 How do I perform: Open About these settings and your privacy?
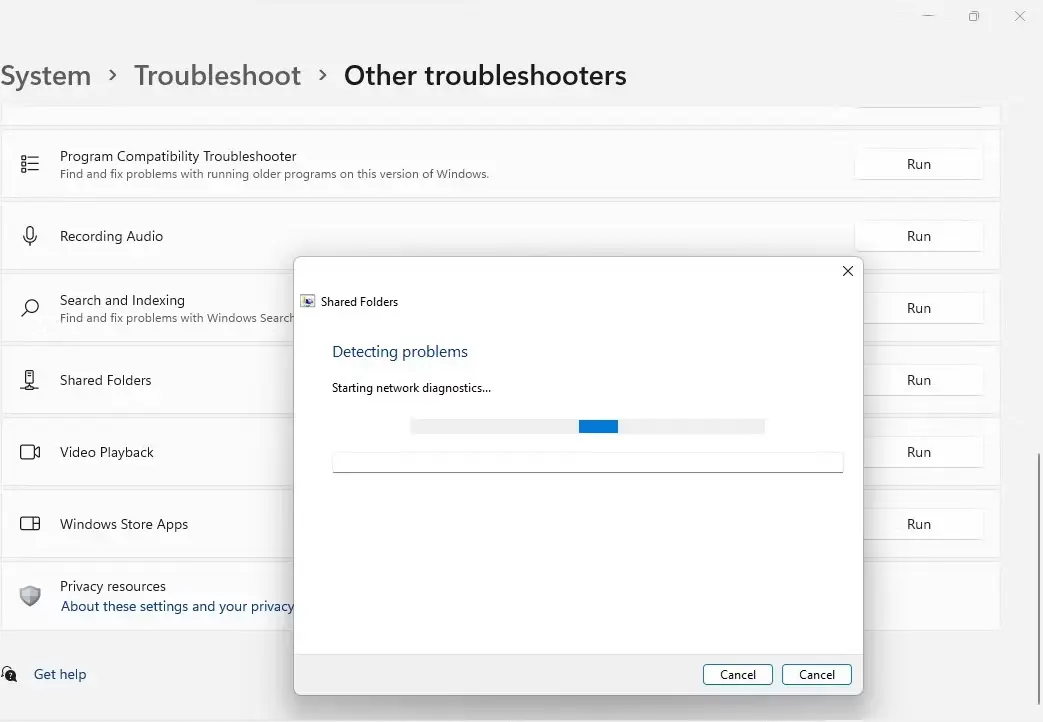point(177,606)
